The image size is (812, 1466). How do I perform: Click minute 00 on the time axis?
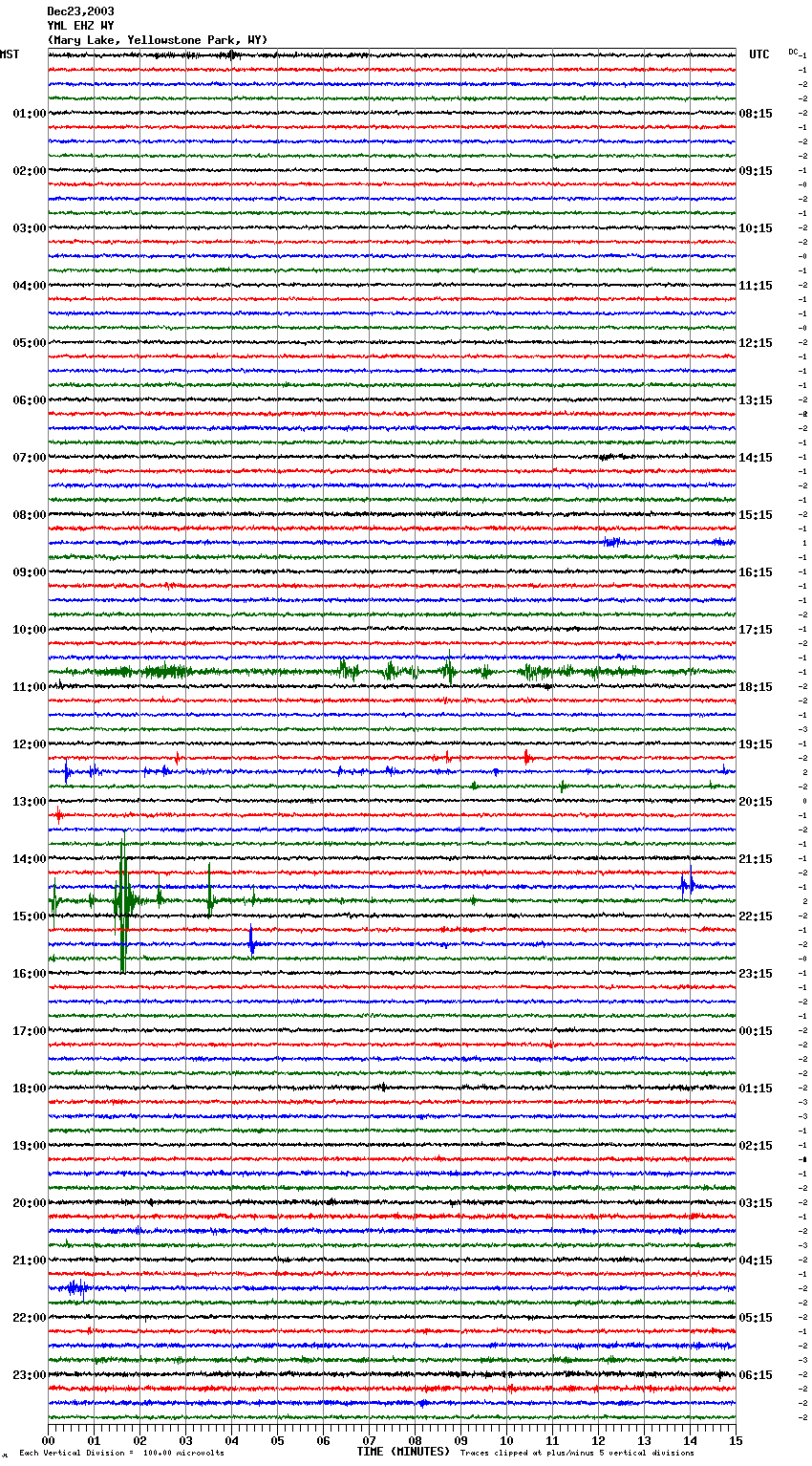click(x=49, y=1440)
